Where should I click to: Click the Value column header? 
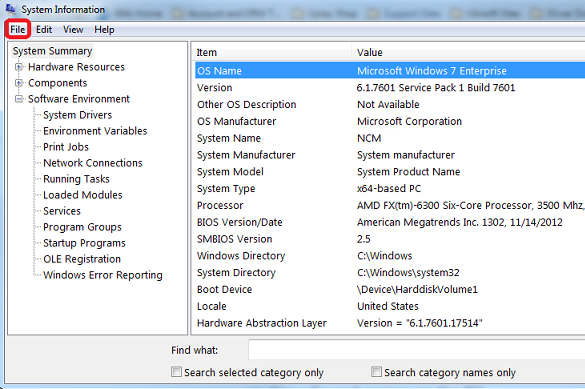pyautogui.click(x=469, y=53)
